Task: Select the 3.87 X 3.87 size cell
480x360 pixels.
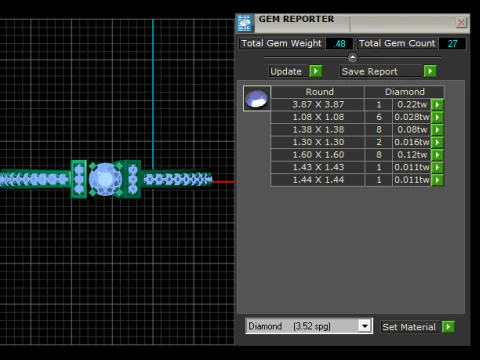Action: click(x=318, y=105)
